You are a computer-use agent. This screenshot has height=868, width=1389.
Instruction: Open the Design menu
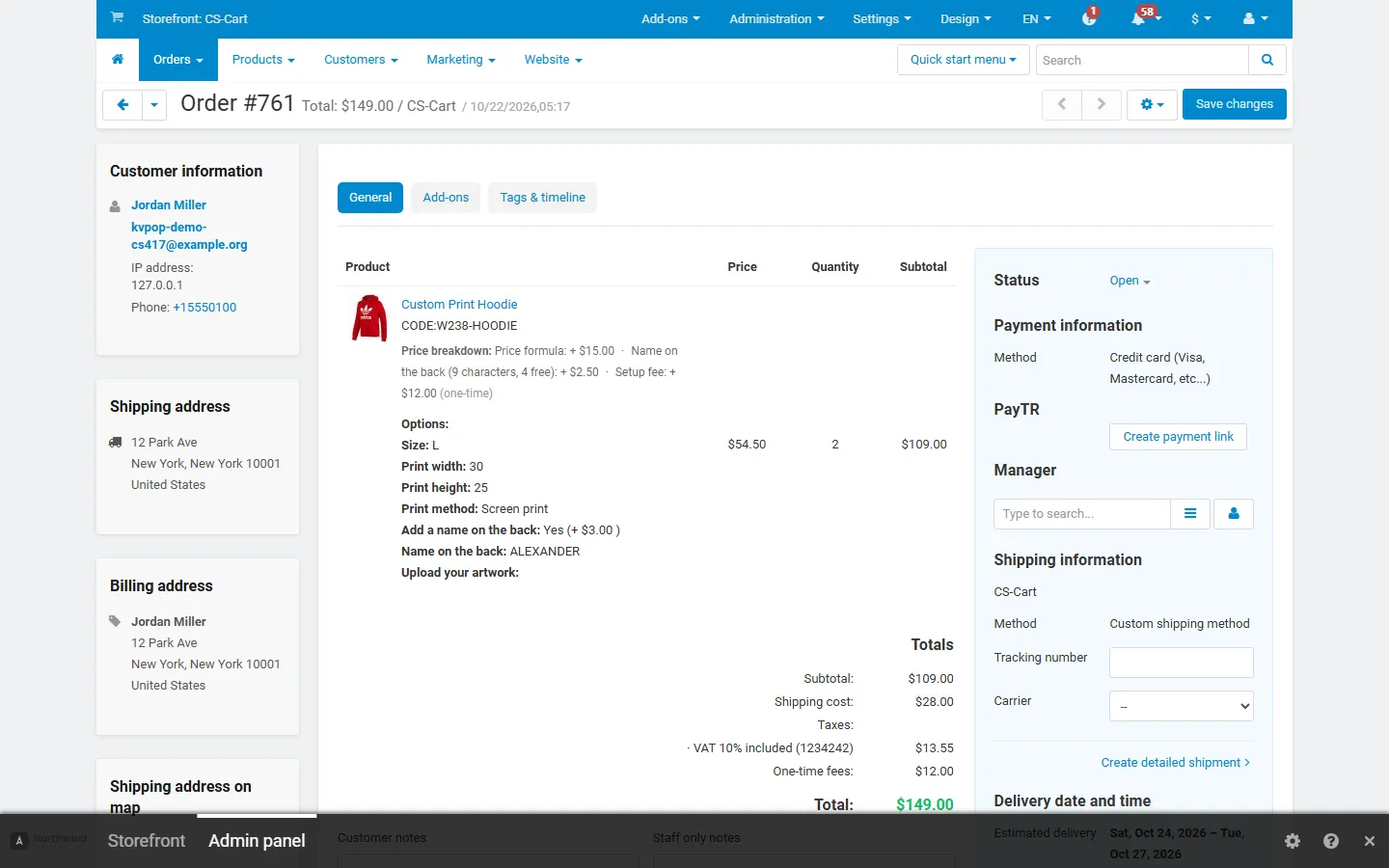click(x=966, y=18)
